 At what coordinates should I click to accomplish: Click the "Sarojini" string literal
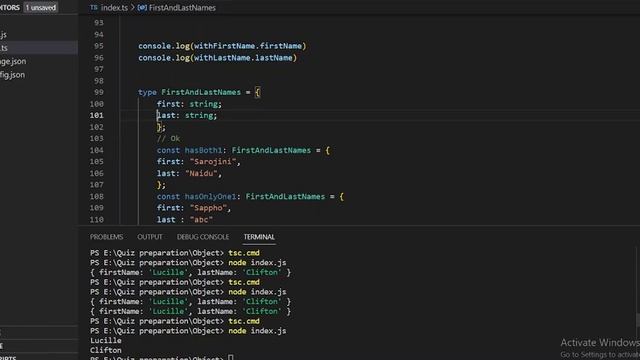point(213,162)
